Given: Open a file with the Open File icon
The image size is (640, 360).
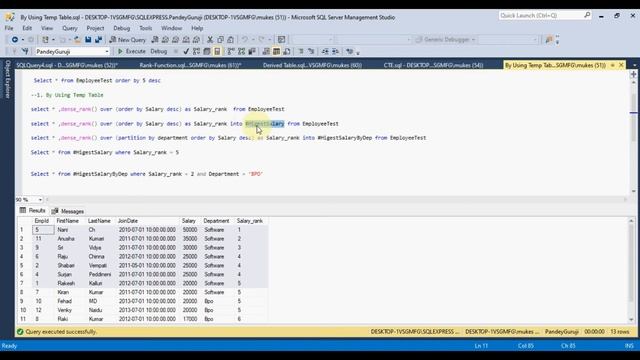Looking at the screenshot, I should (77, 40).
